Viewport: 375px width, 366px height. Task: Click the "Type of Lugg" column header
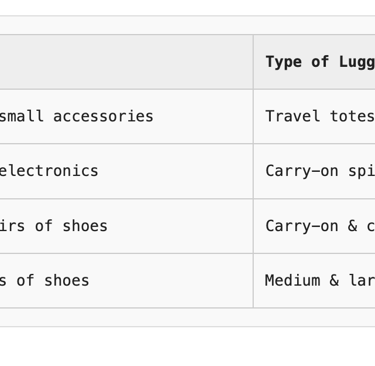314,62
